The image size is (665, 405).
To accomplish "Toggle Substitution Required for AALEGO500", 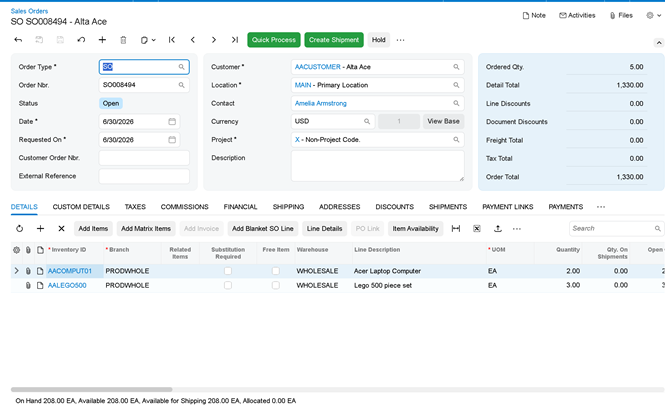I will (228, 285).
